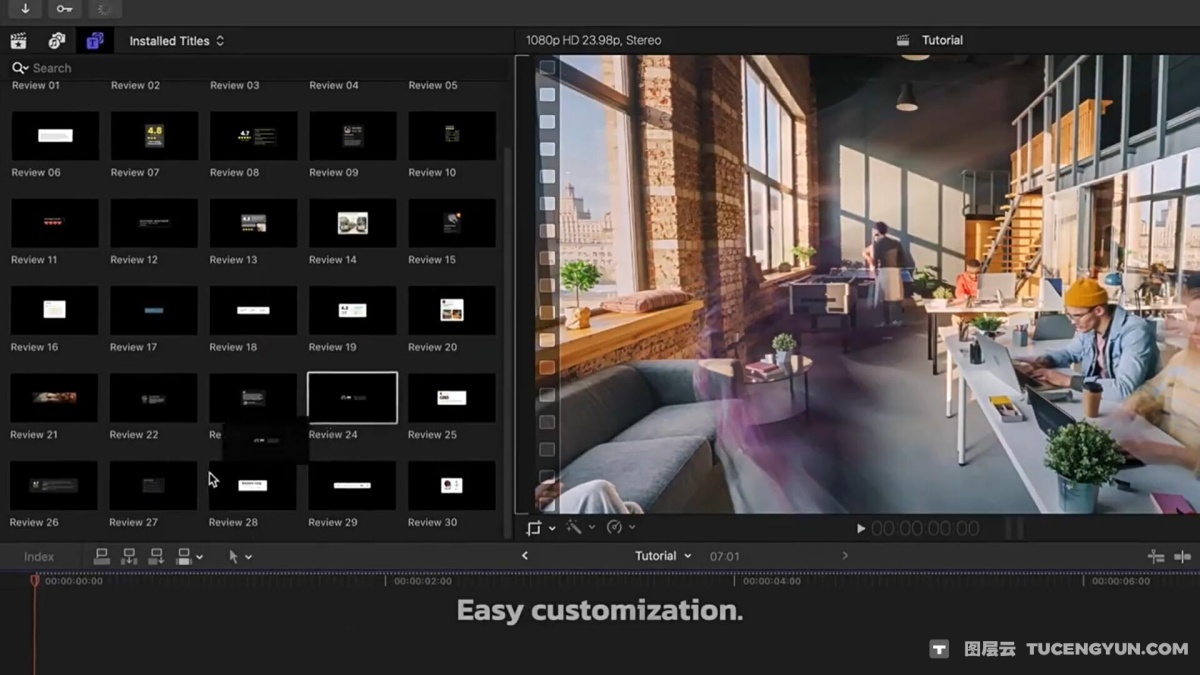Viewport: 1200px width, 675px height.
Task: Click the Import Media down-arrow button
Action: (x=25, y=9)
